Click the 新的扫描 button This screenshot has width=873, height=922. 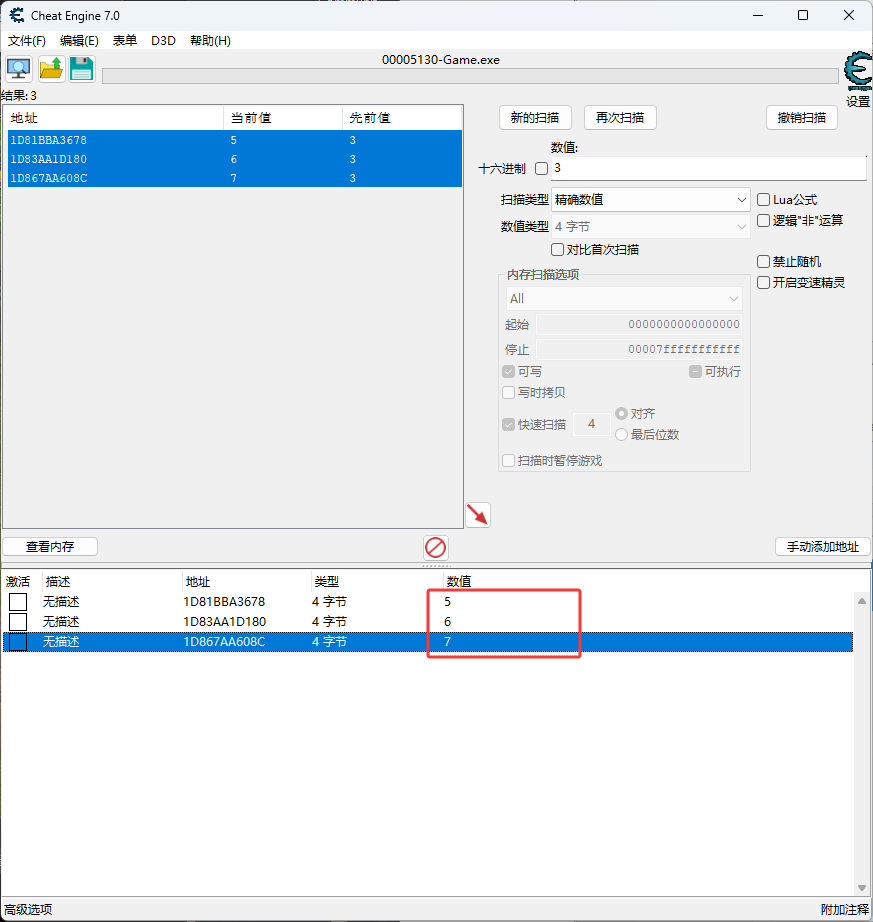pyautogui.click(x=535, y=118)
